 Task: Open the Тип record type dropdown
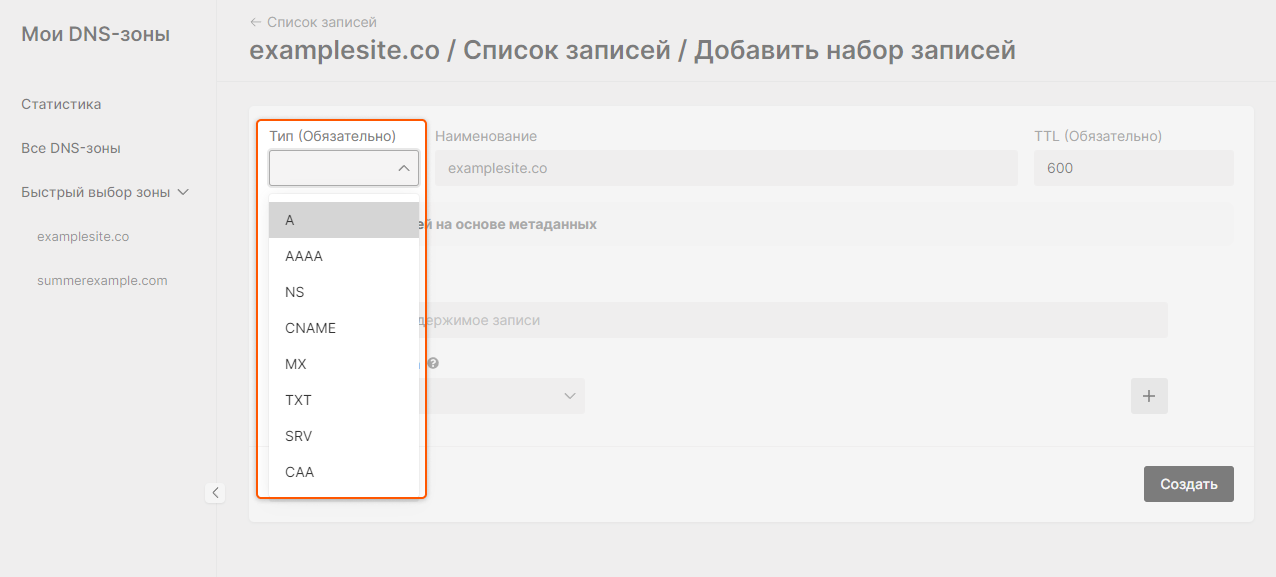click(343, 168)
